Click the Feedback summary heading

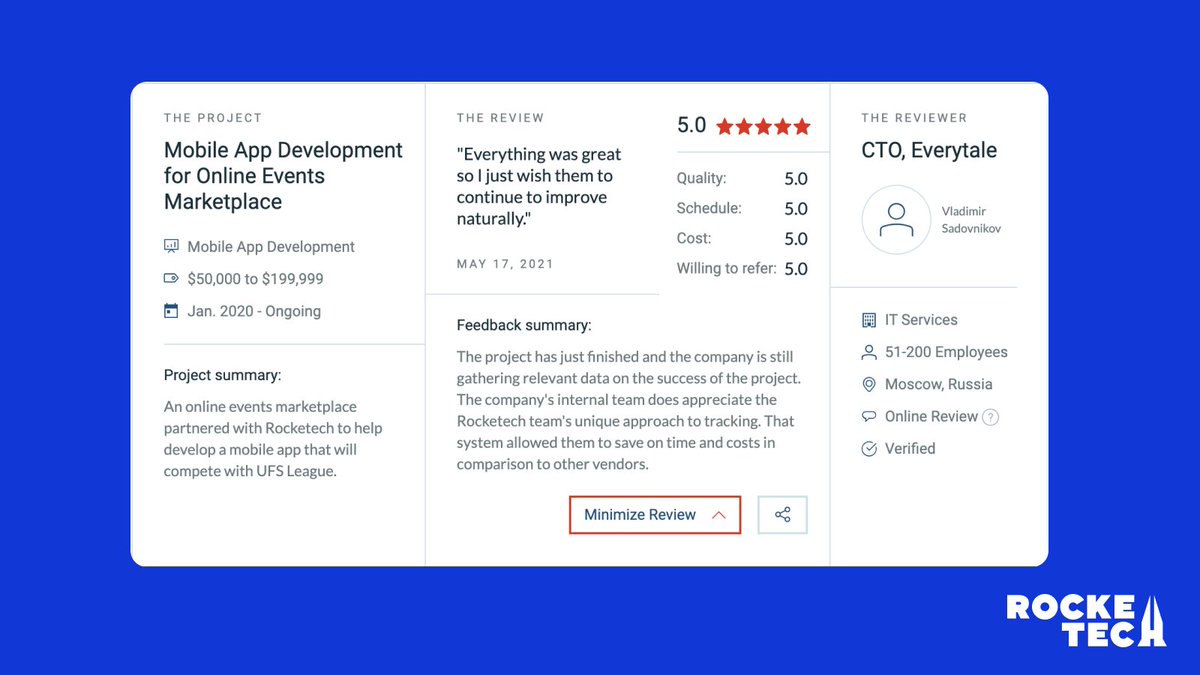[x=524, y=325]
